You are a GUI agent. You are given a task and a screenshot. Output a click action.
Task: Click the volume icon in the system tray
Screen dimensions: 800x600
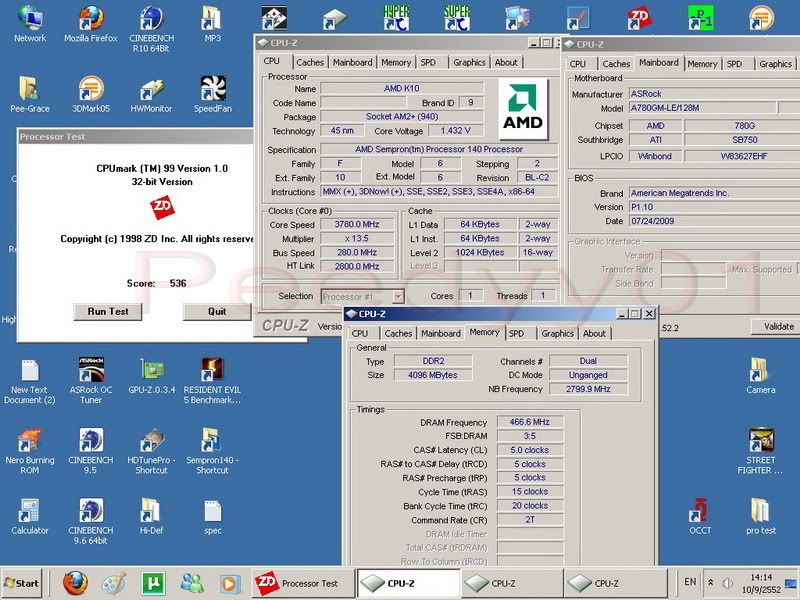728,583
